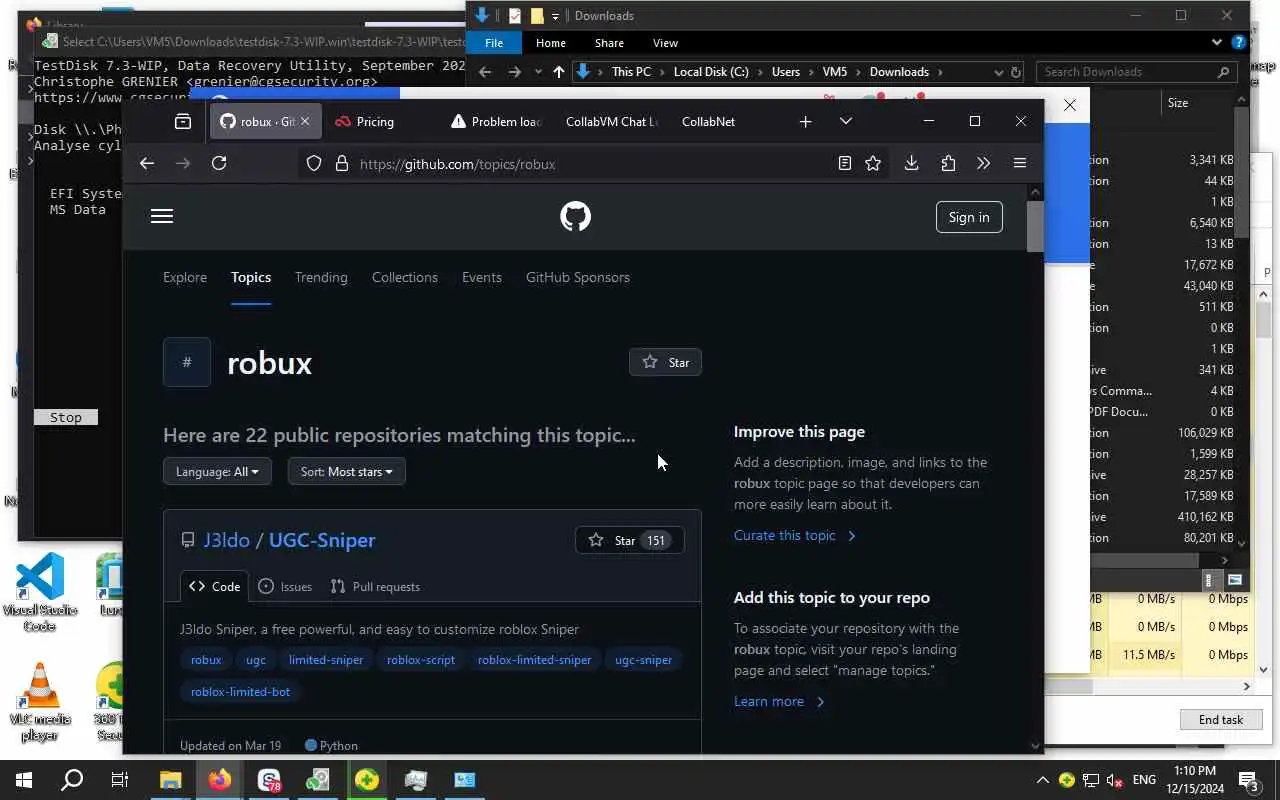1280x800 pixels.
Task: Go up one folder in Explorer
Action: [558, 72]
